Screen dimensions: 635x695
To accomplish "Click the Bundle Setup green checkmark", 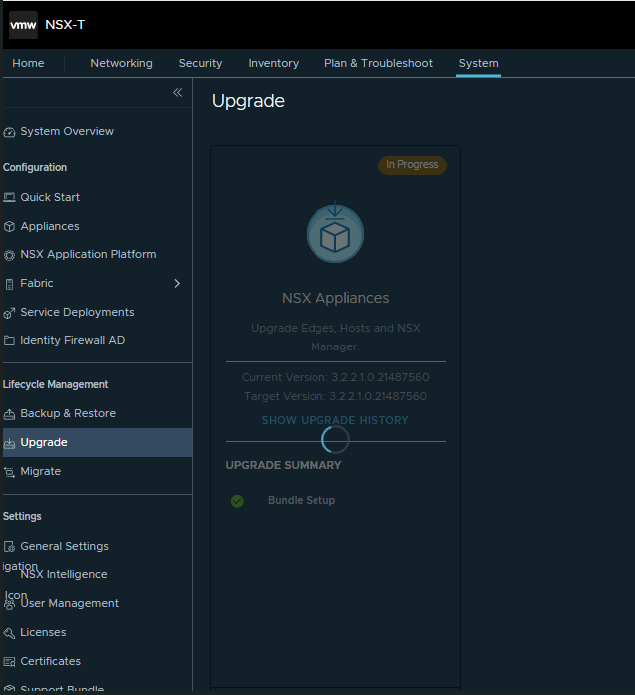I will coord(237,501).
